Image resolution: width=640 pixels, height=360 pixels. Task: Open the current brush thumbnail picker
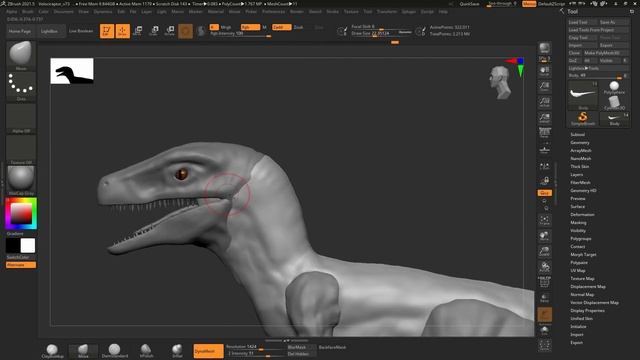pos(21,56)
